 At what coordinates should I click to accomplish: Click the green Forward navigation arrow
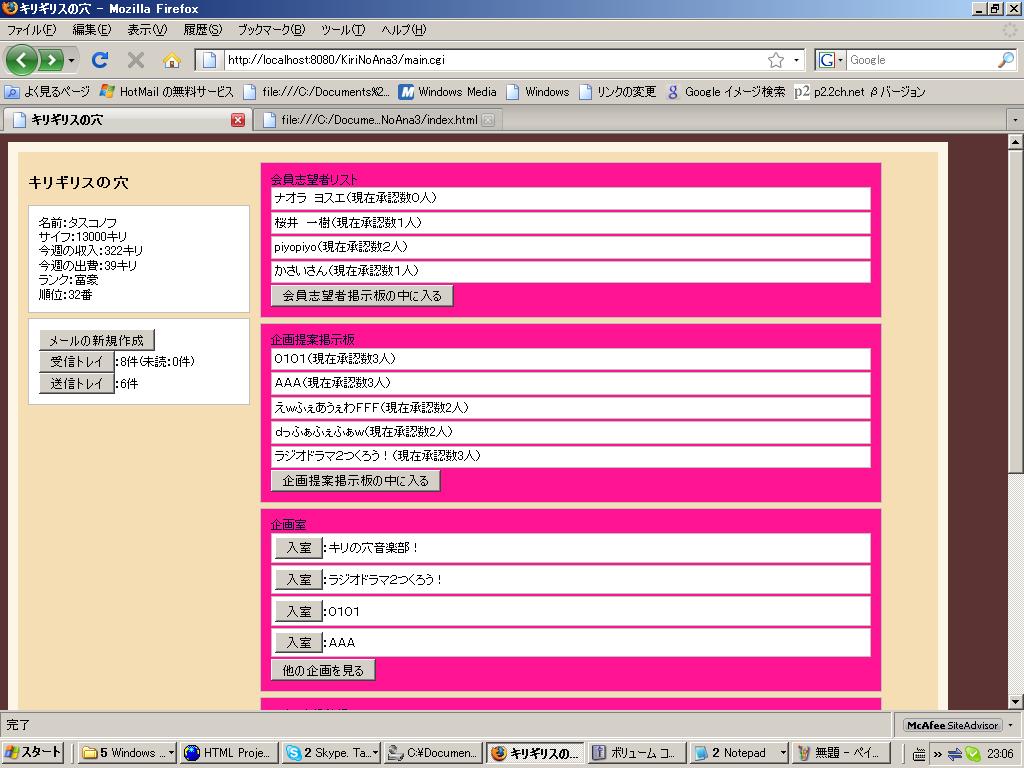coord(51,60)
